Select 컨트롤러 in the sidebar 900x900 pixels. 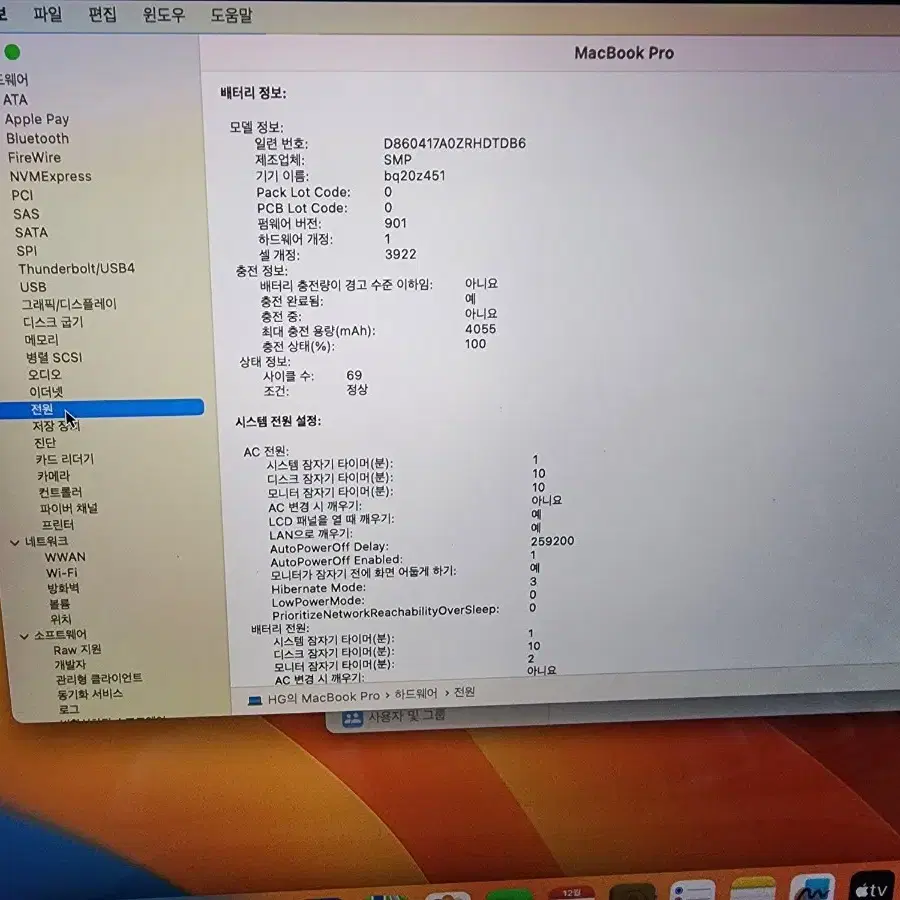60,492
